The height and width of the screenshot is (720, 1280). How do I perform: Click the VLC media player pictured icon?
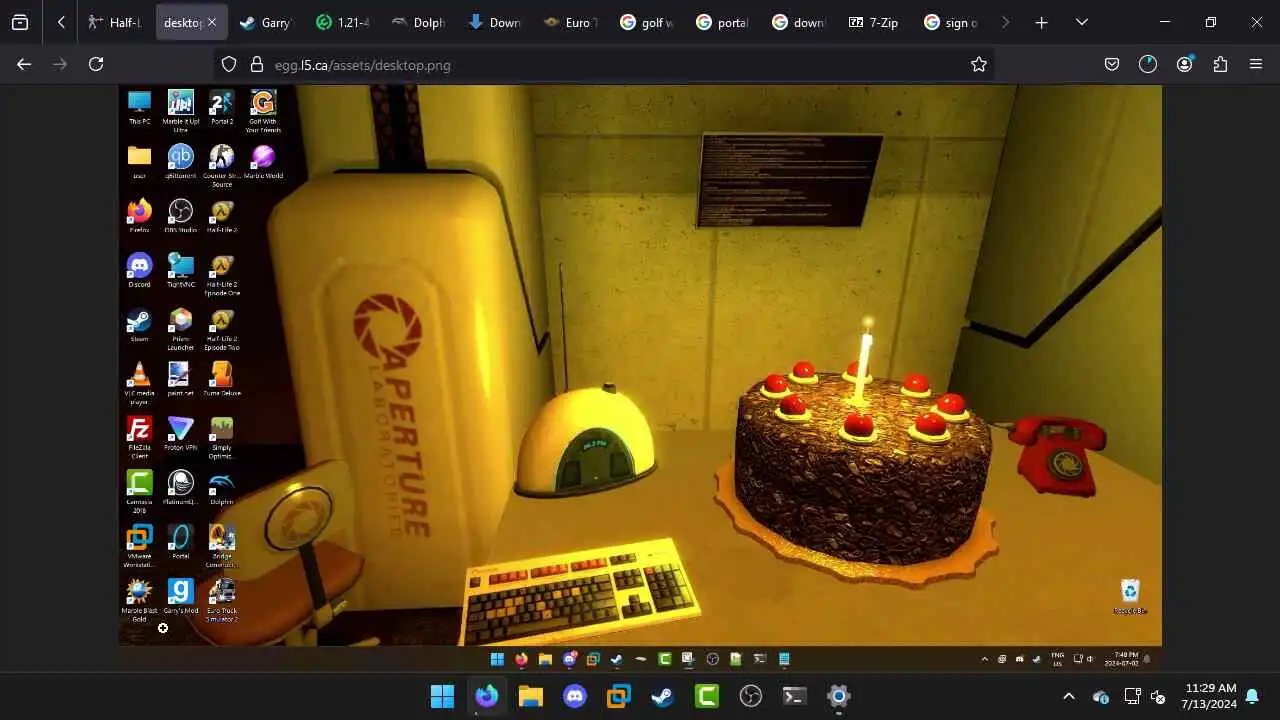139,382
